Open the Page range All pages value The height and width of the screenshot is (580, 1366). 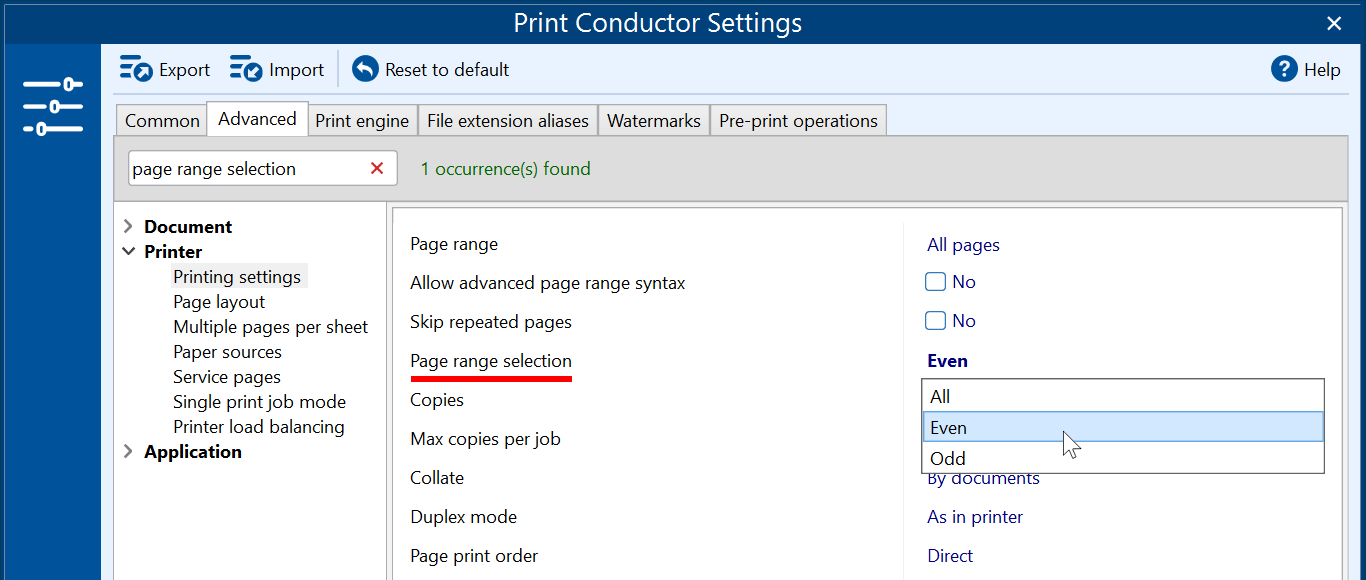point(963,245)
